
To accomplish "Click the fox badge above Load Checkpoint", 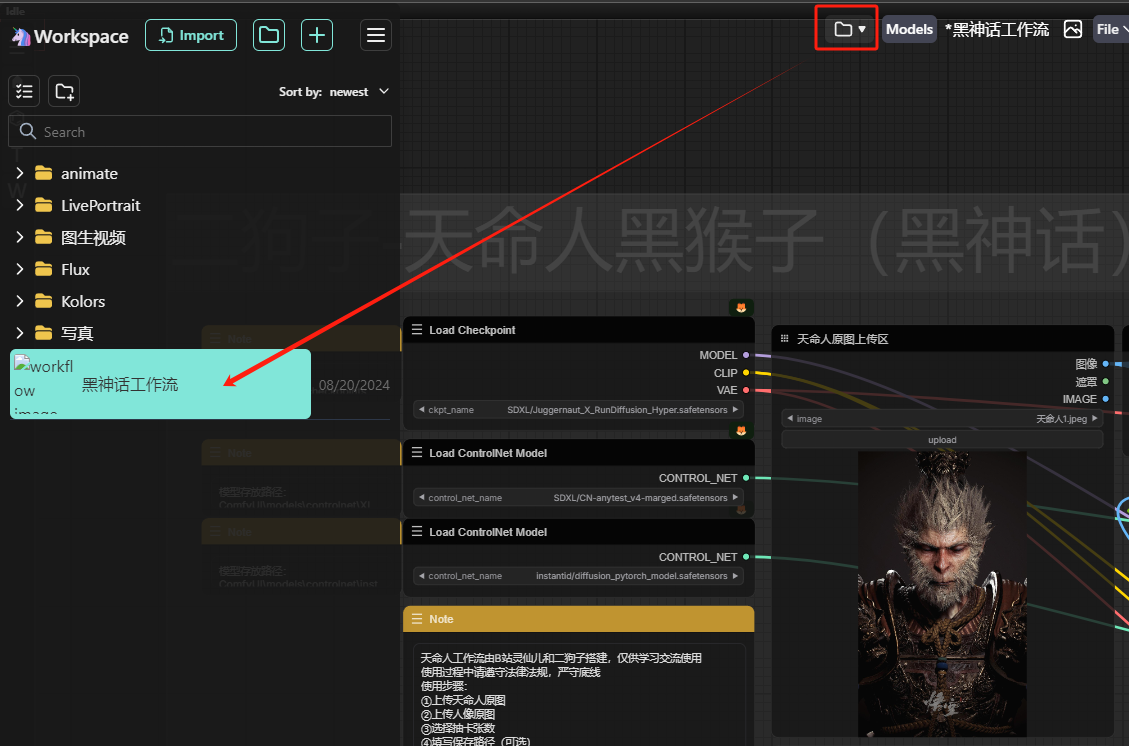I will [741, 307].
